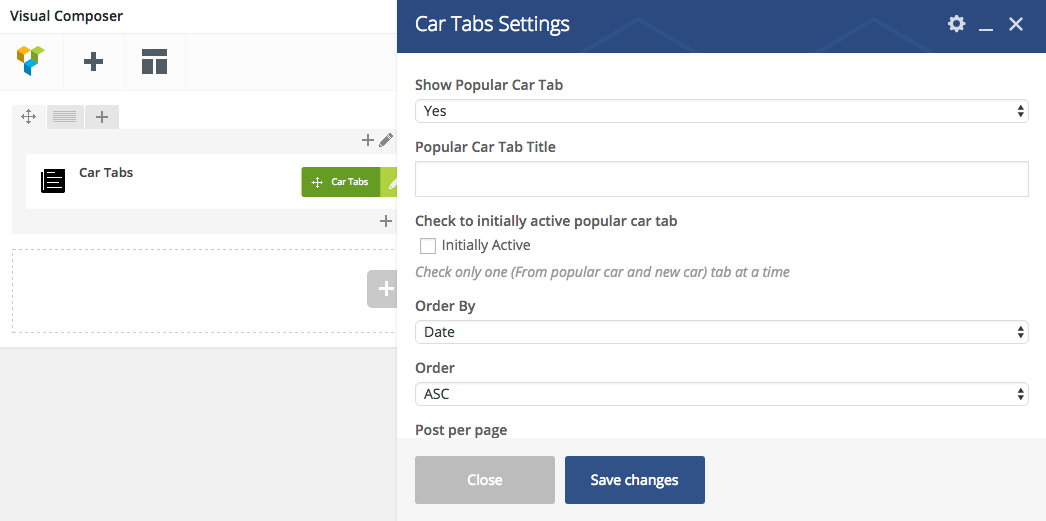
Task: Click the Car Tabs element document icon
Action: tap(53, 180)
